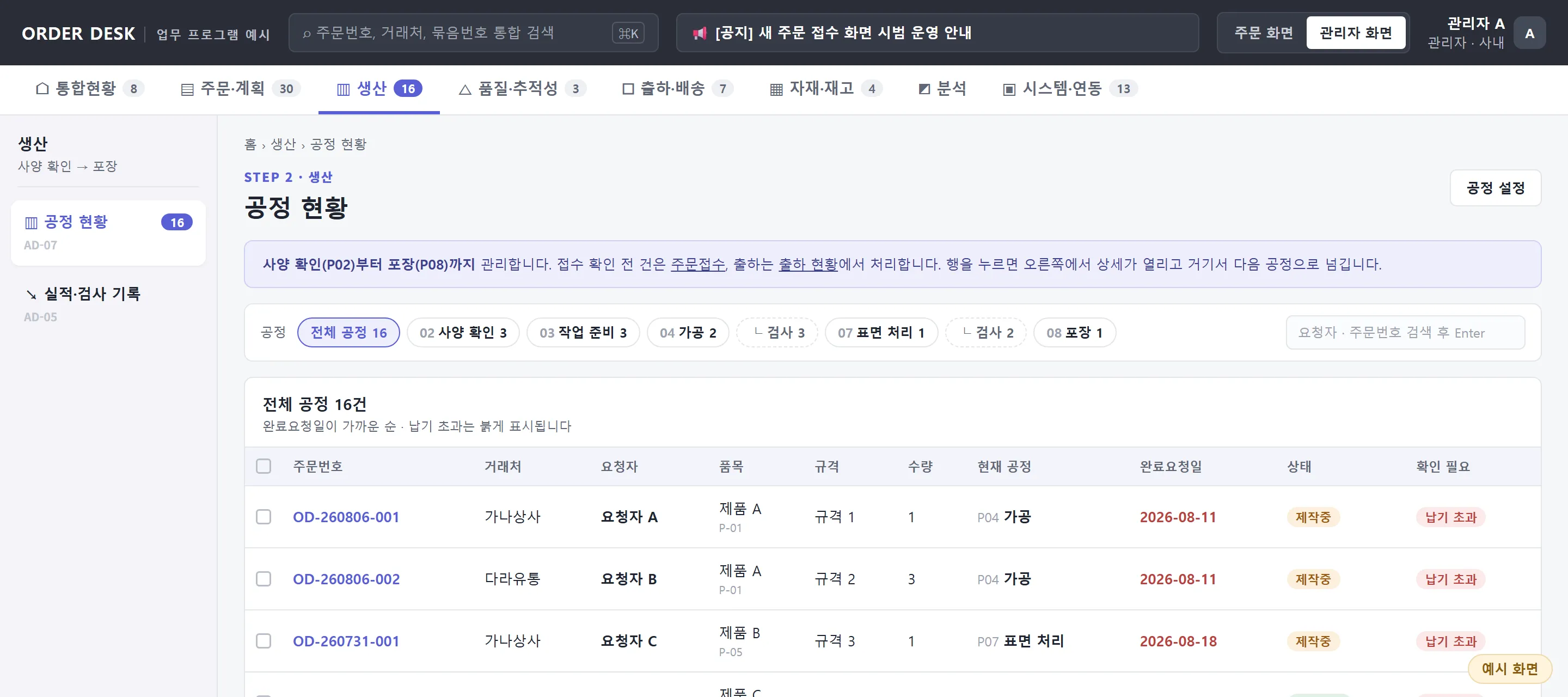The width and height of the screenshot is (1568, 697).
Task: Click 주문번호 column header
Action: [x=318, y=466]
